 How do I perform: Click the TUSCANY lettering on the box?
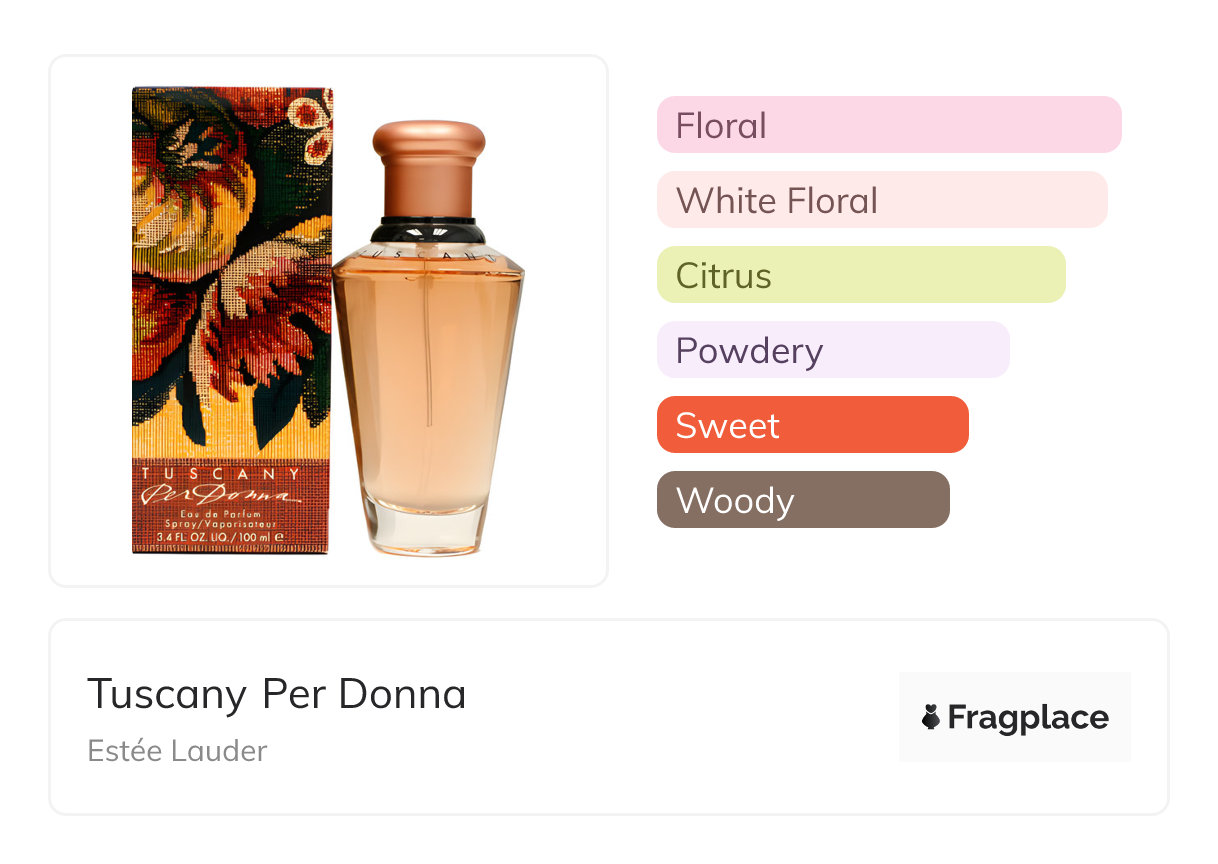point(220,473)
